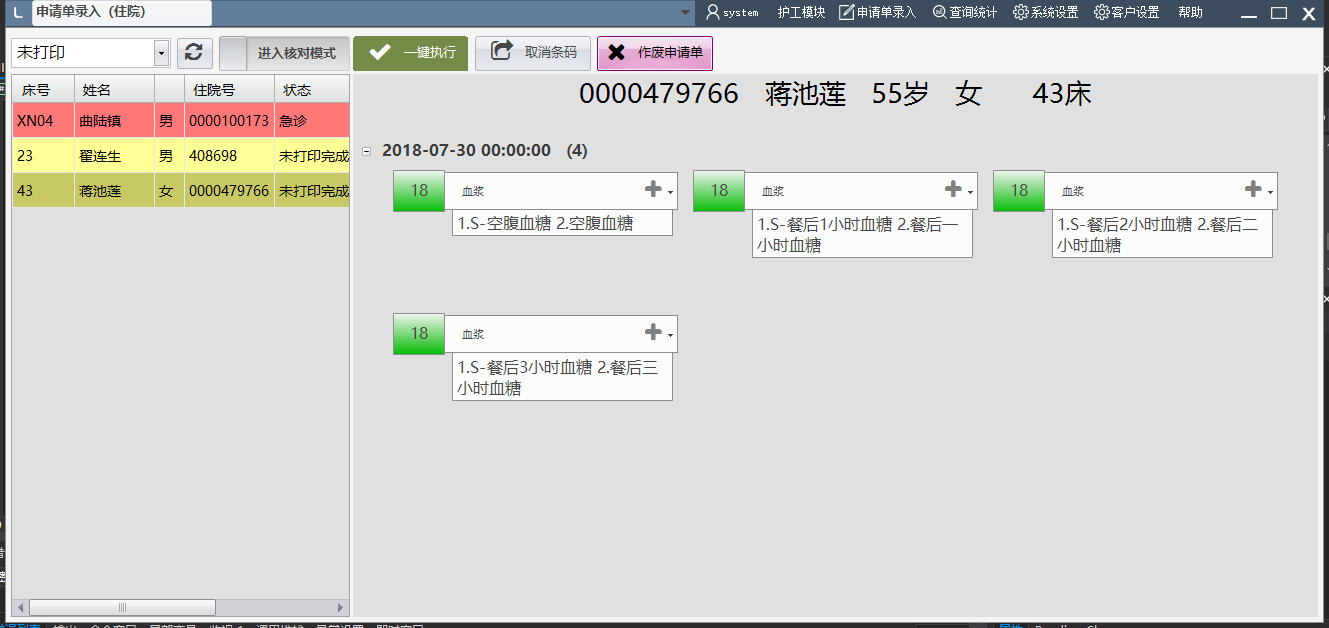Image resolution: width=1329 pixels, height=628 pixels.
Task: Select green 18 box of 餐后1小时血糖
Action: [x=719, y=191]
